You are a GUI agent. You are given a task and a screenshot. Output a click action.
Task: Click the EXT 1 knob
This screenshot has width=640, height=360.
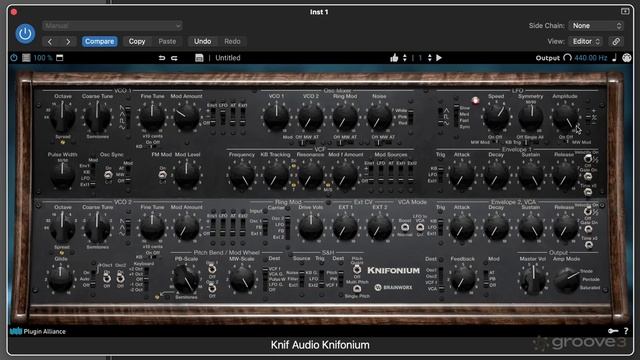coord(345,228)
